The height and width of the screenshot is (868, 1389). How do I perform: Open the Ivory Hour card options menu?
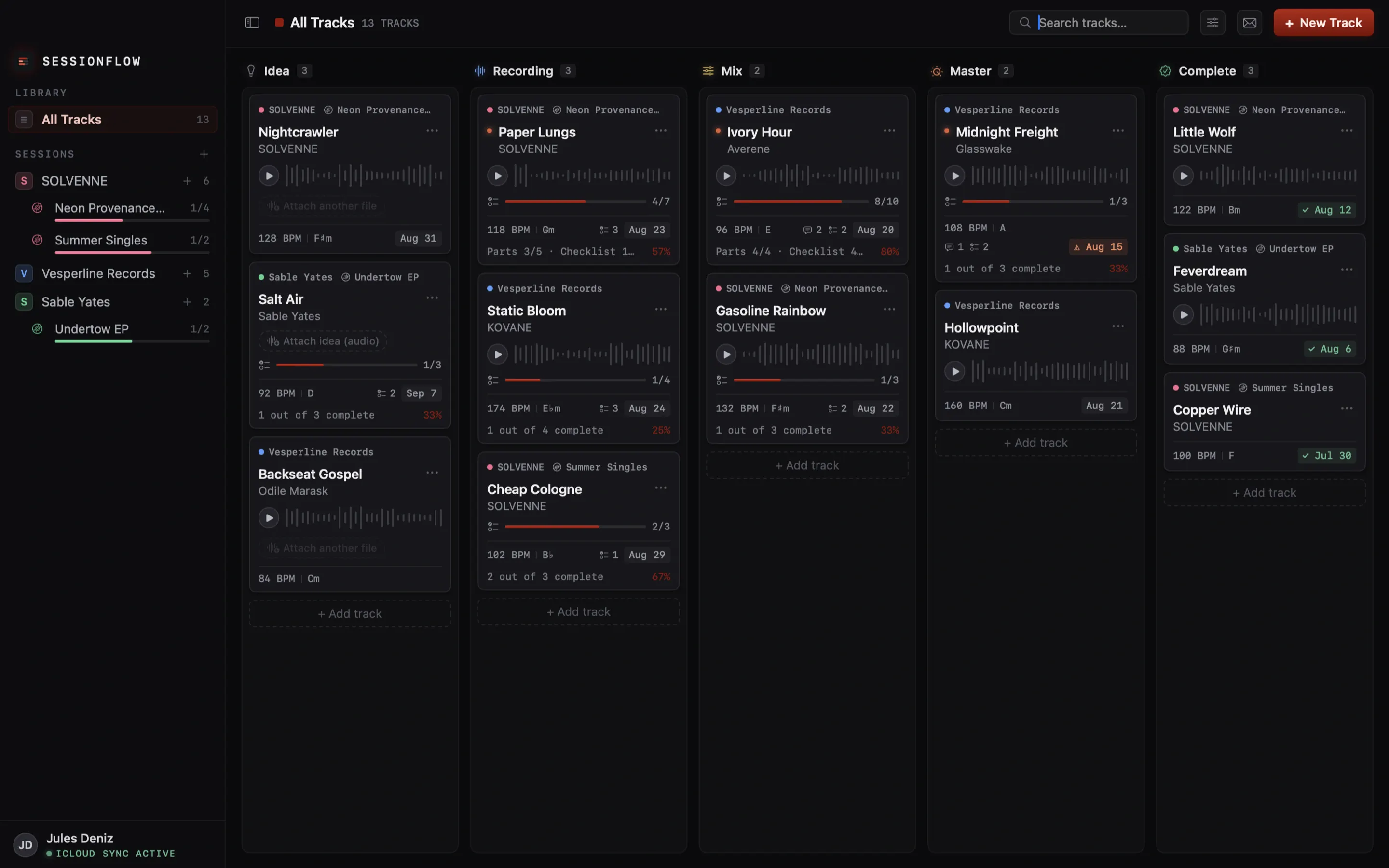[x=889, y=130]
